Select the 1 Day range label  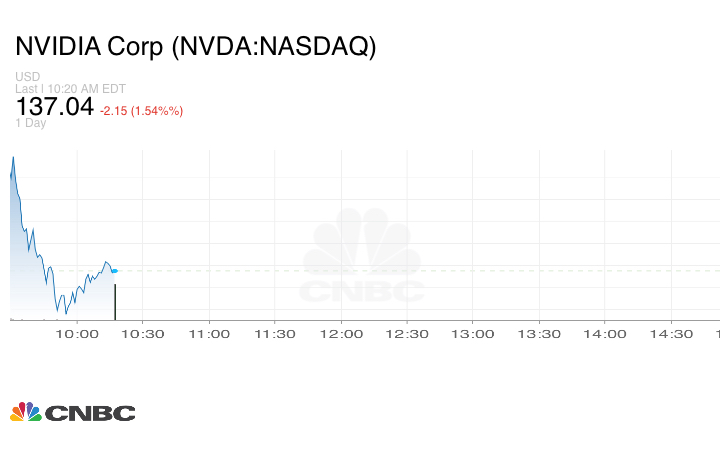[x=31, y=123]
